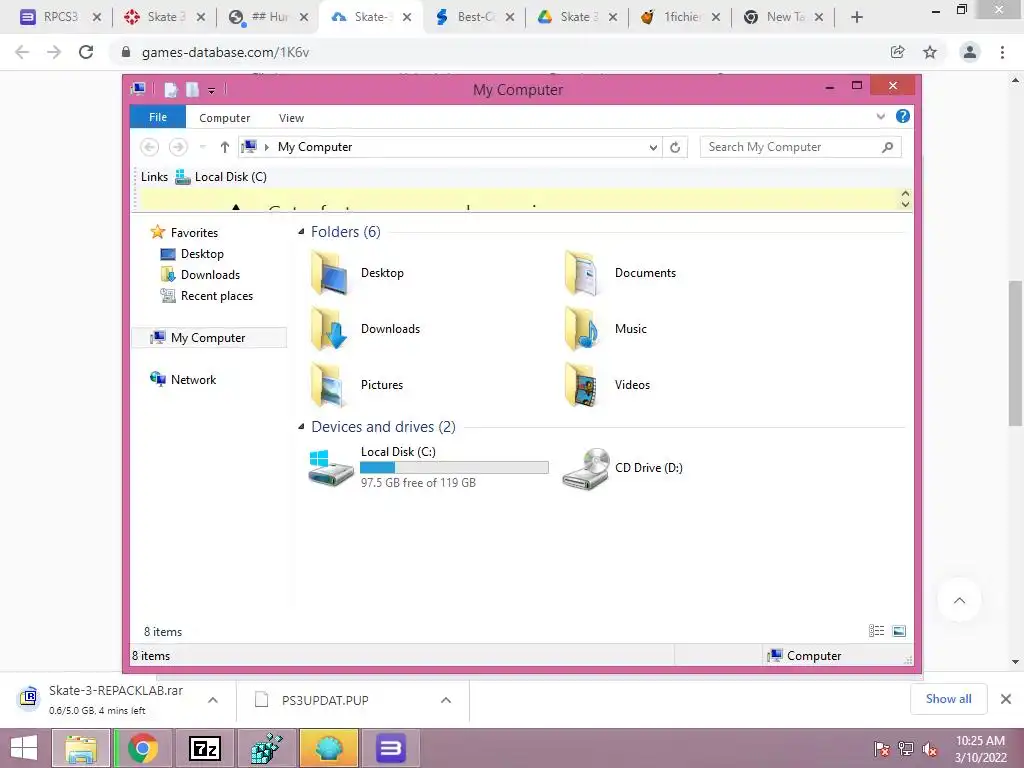Image resolution: width=1024 pixels, height=768 pixels.
Task: Open the Documents folder icon
Action: pyautogui.click(x=582, y=273)
